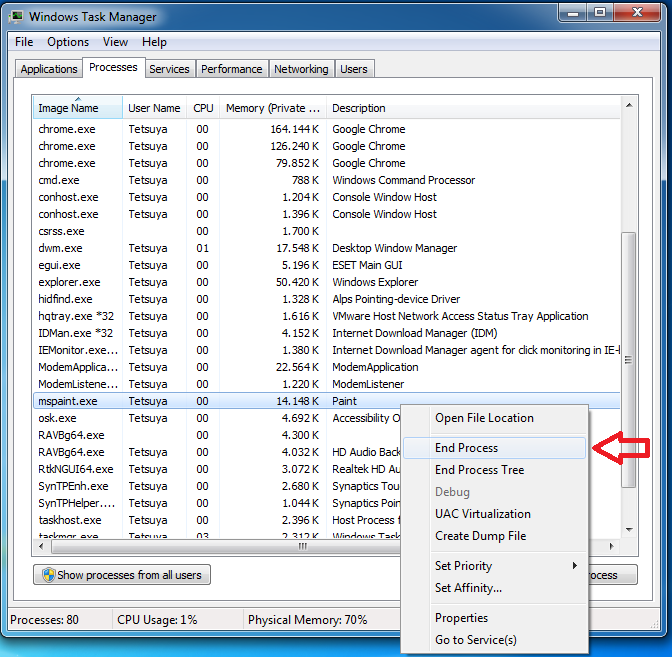The height and width of the screenshot is (657, 672).
Task: Click the horizontal scrollbar right arrow
Action: 612,546
